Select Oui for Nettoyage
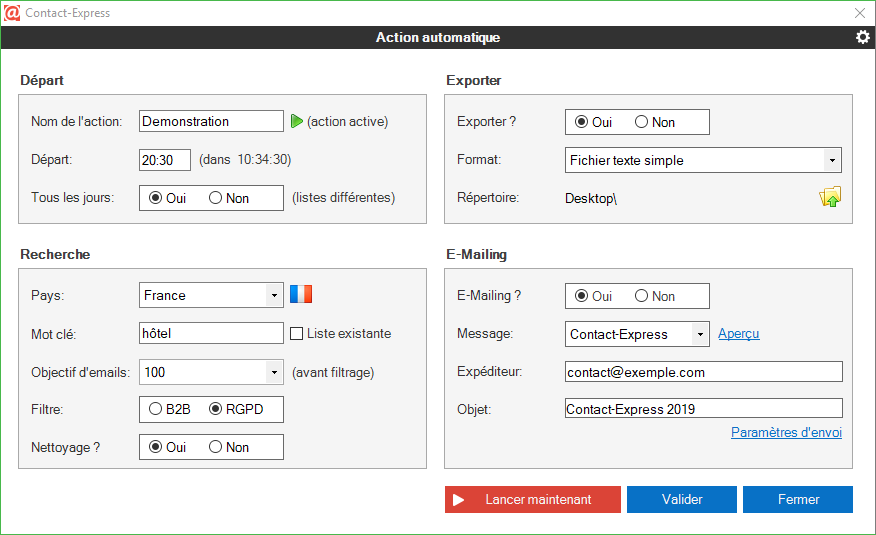The height and width of the screenshot is (535, 876). pos(168,447)
